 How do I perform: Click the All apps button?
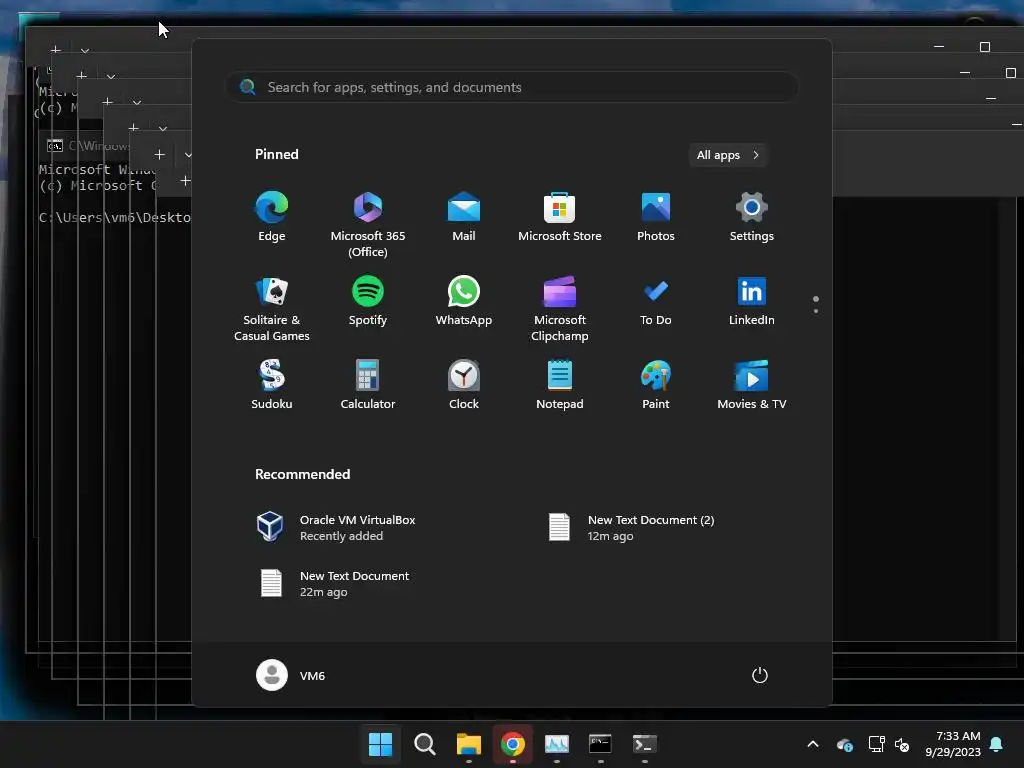(x=728, y=155)
